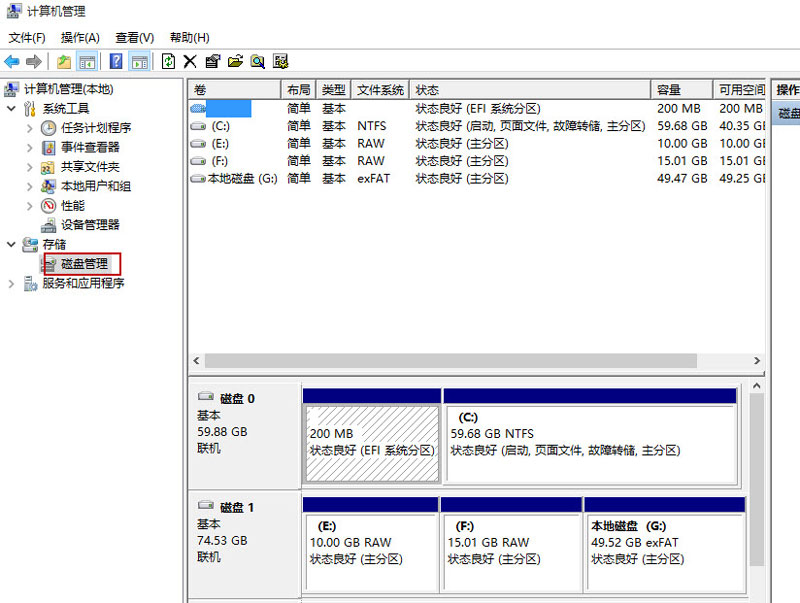This screenshot has height=603, width=800.
Task: Open Properties using the toolbar properties icon
Action: tap(212, 62)
